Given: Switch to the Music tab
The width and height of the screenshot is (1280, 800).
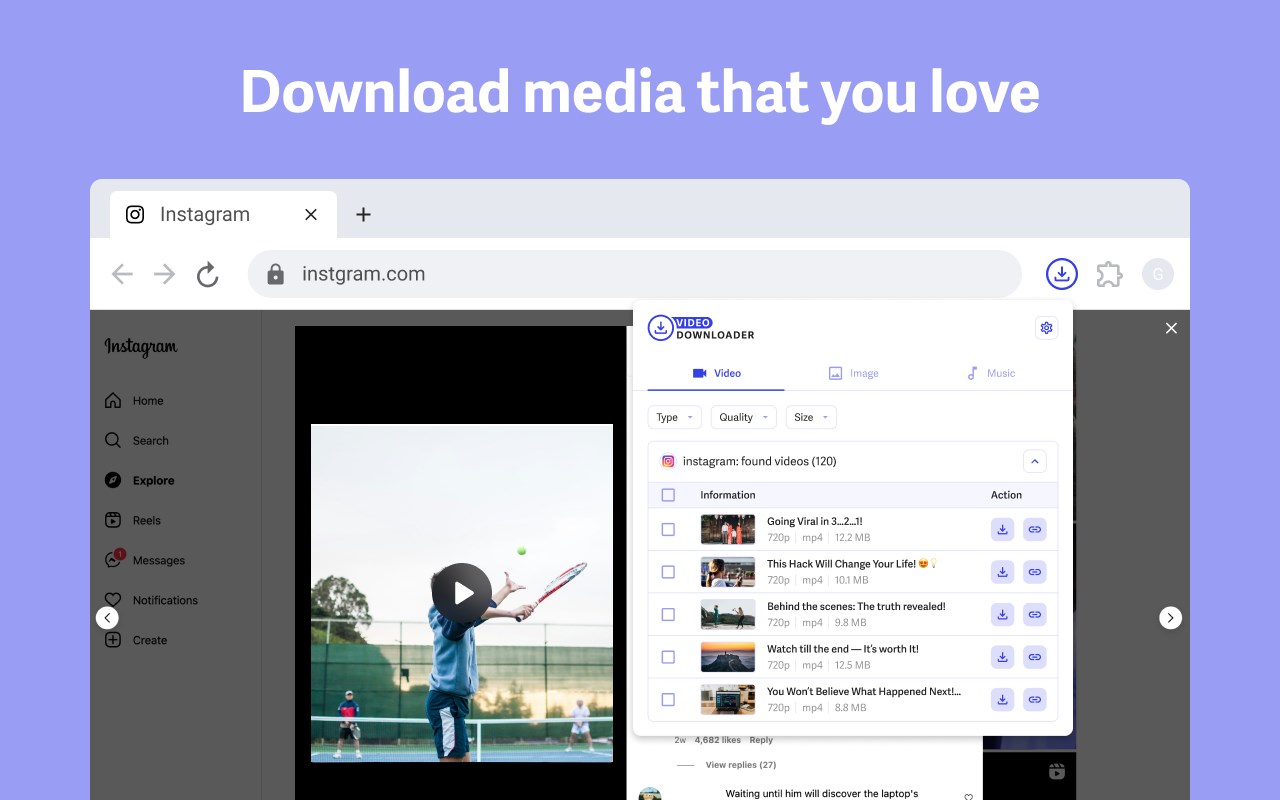Looking at the screenshot, I should (x=990, y=372).
